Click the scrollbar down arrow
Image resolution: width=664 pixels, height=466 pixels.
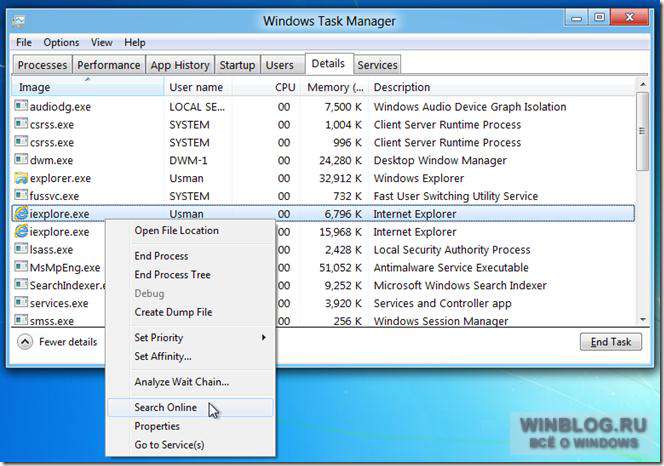642,319
